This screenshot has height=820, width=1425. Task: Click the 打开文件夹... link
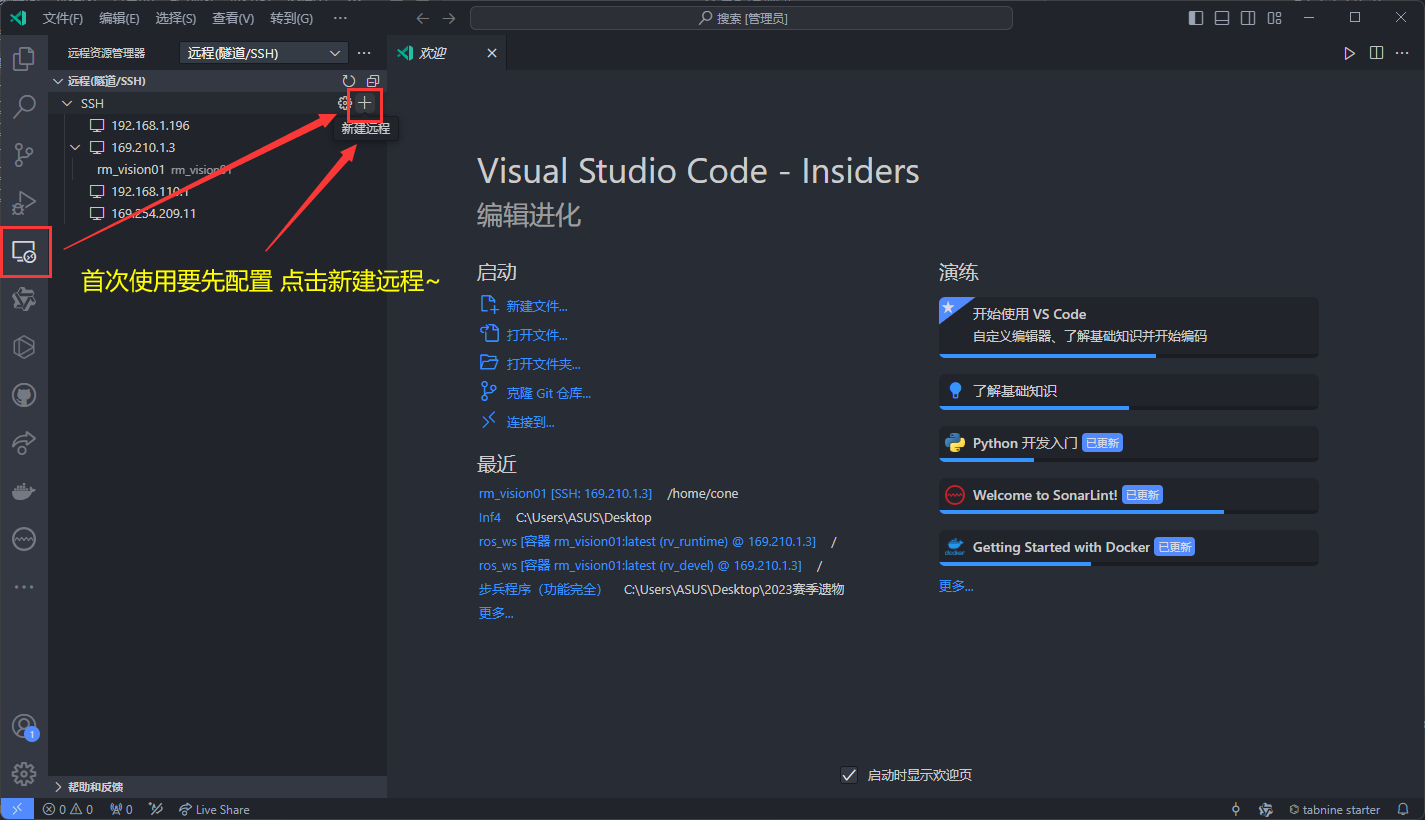(x=543, y=364)
